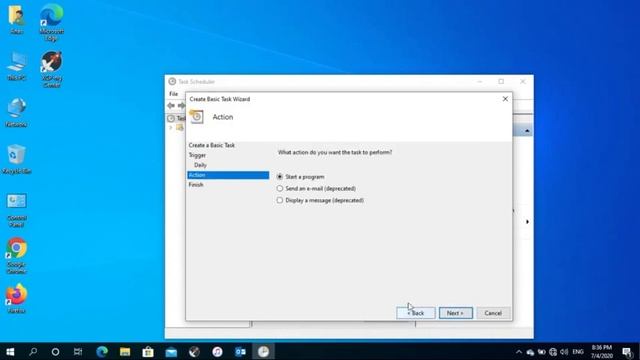Viewport: 640px width, 360px height.
Task: Open Microsoft Store from the taskbar
Action: [x=148, y=352]
